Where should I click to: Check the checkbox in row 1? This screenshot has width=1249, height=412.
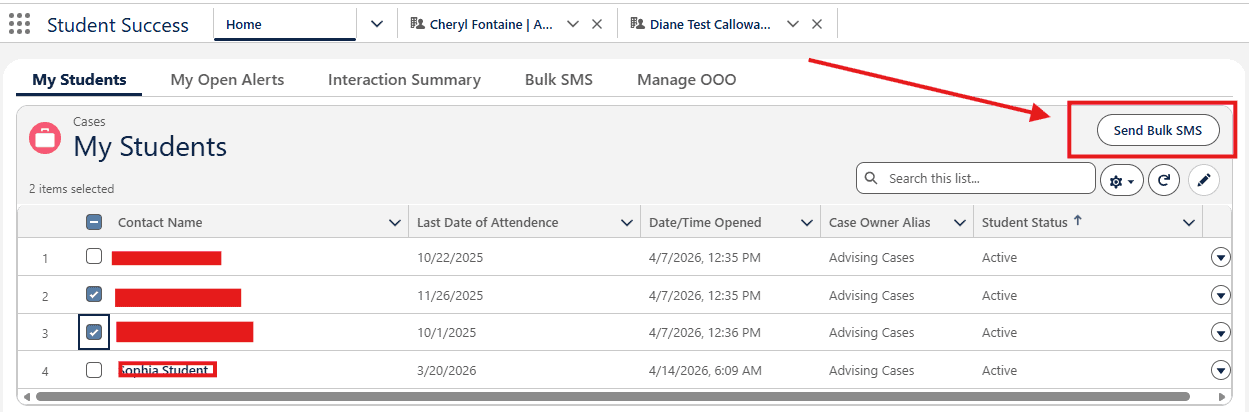(94, 256)
